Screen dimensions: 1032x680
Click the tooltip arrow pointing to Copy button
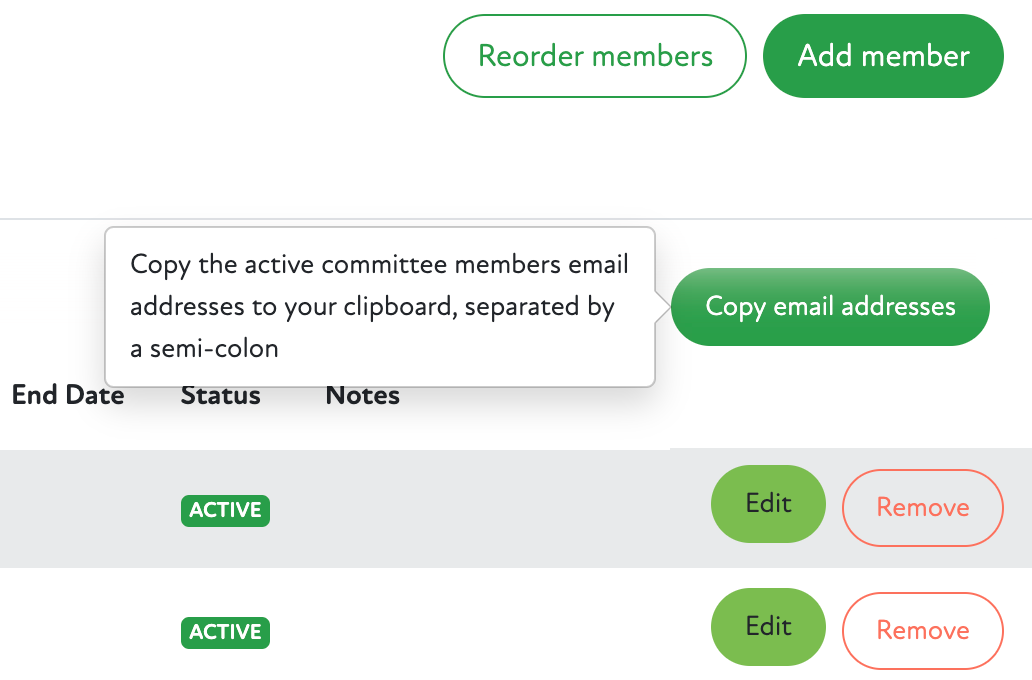[x=662, y=306]
